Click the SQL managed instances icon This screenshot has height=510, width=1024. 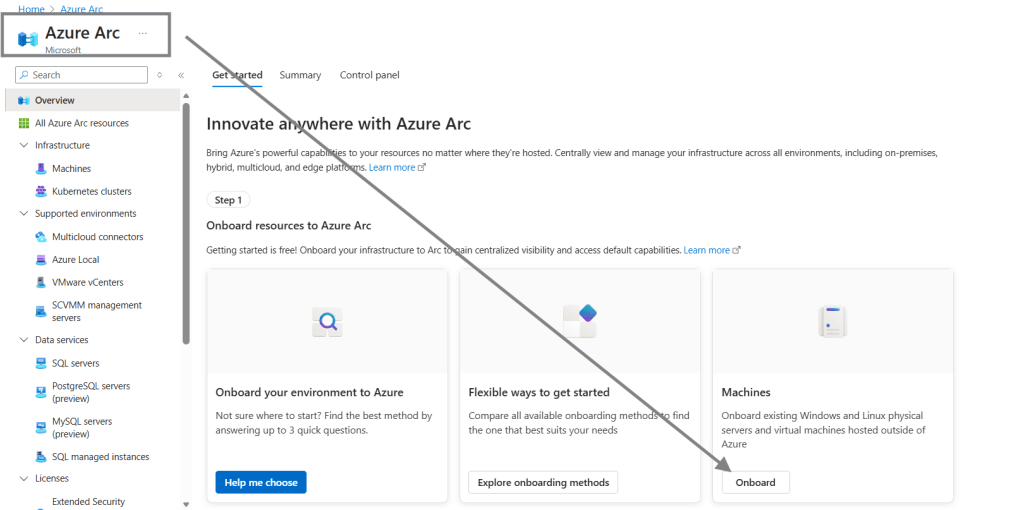click(x=41, y=457)
